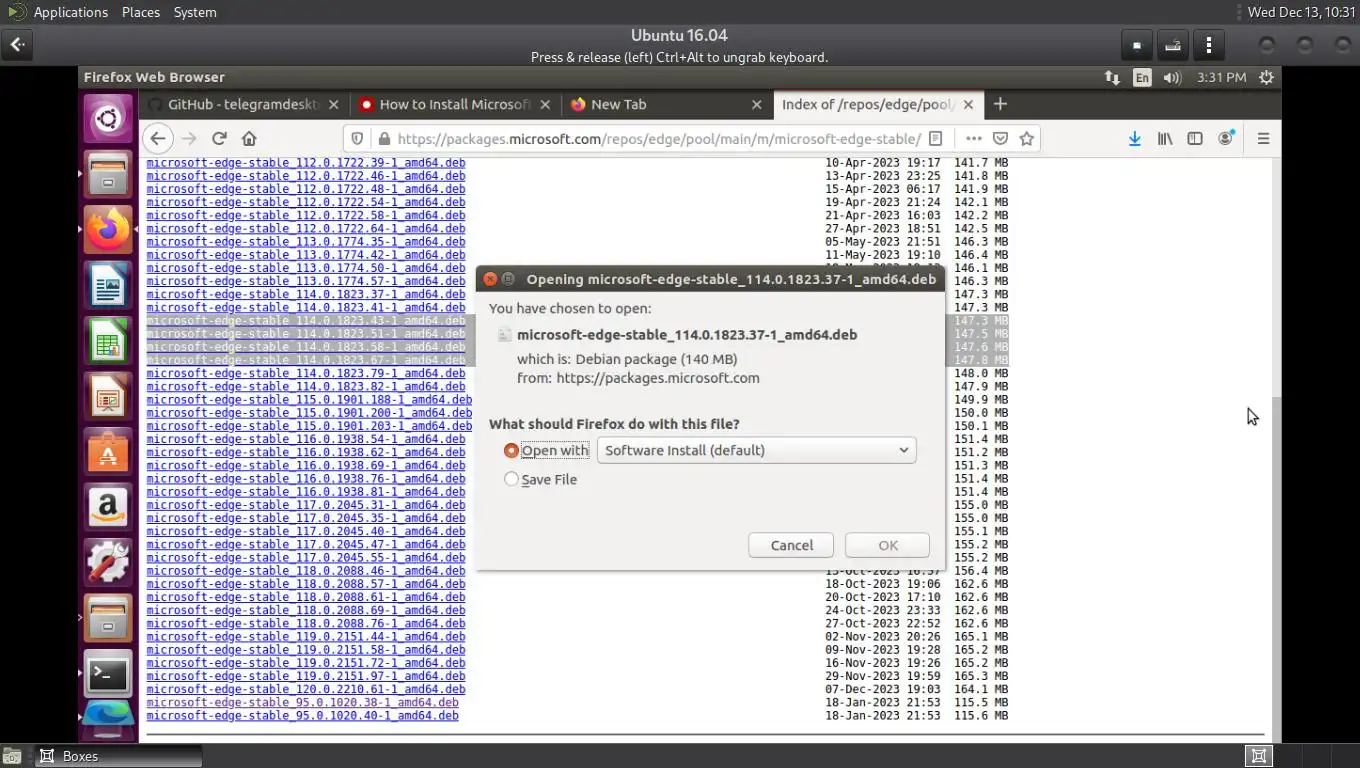Open Ubuntu session gear menu

click(x=1267, y=77)
